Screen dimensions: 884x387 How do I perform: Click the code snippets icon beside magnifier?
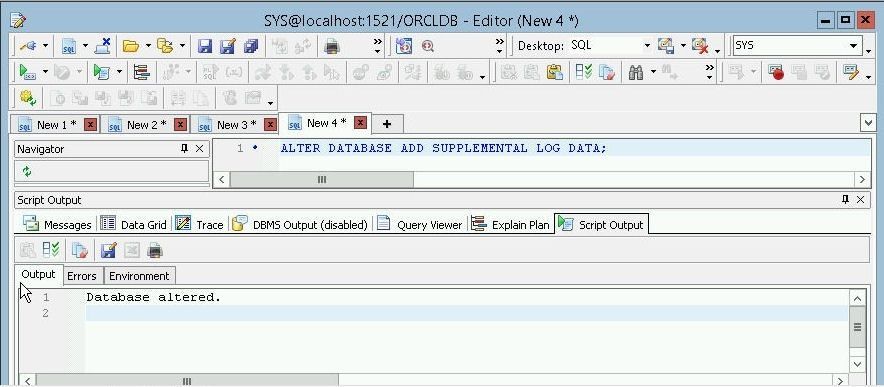point(404,46)
